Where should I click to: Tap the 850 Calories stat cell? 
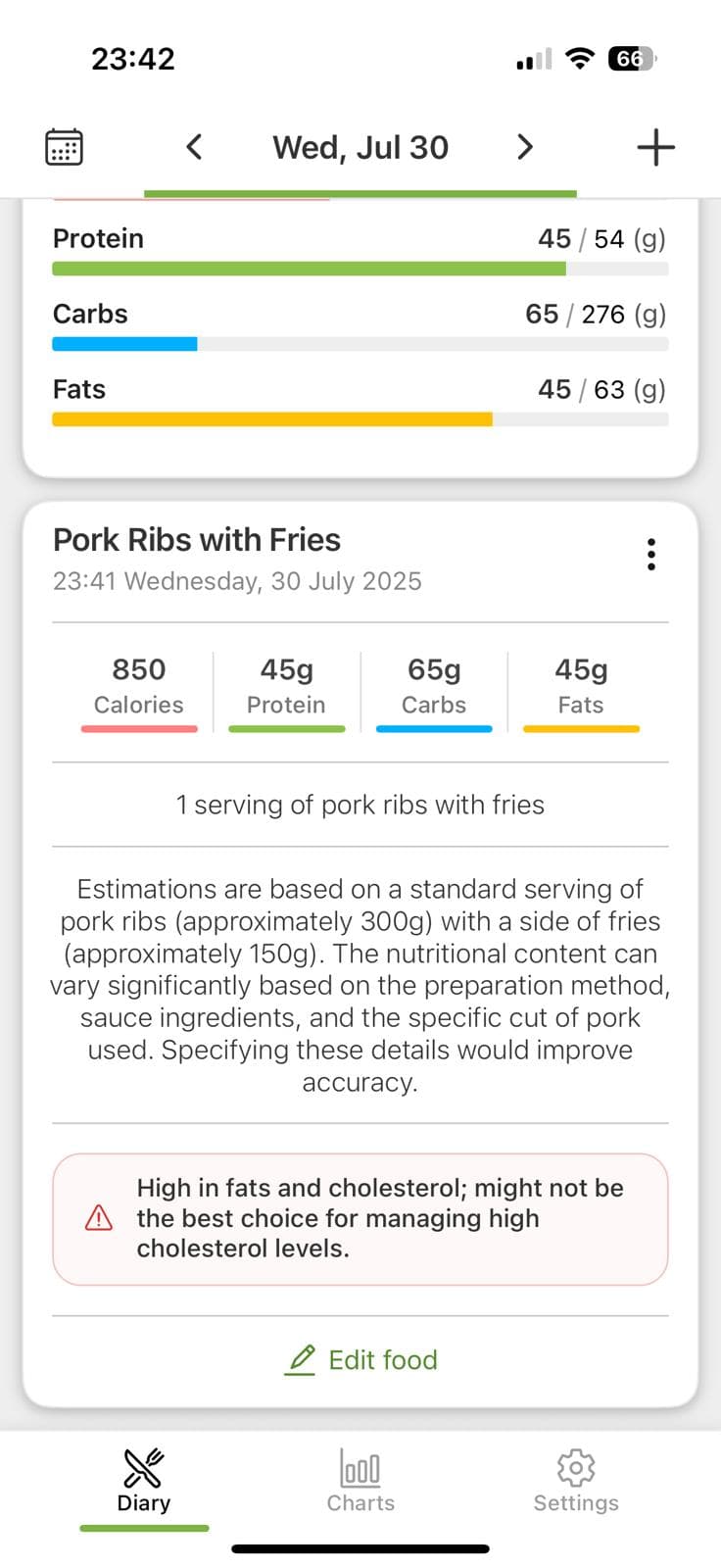(139, 686)
